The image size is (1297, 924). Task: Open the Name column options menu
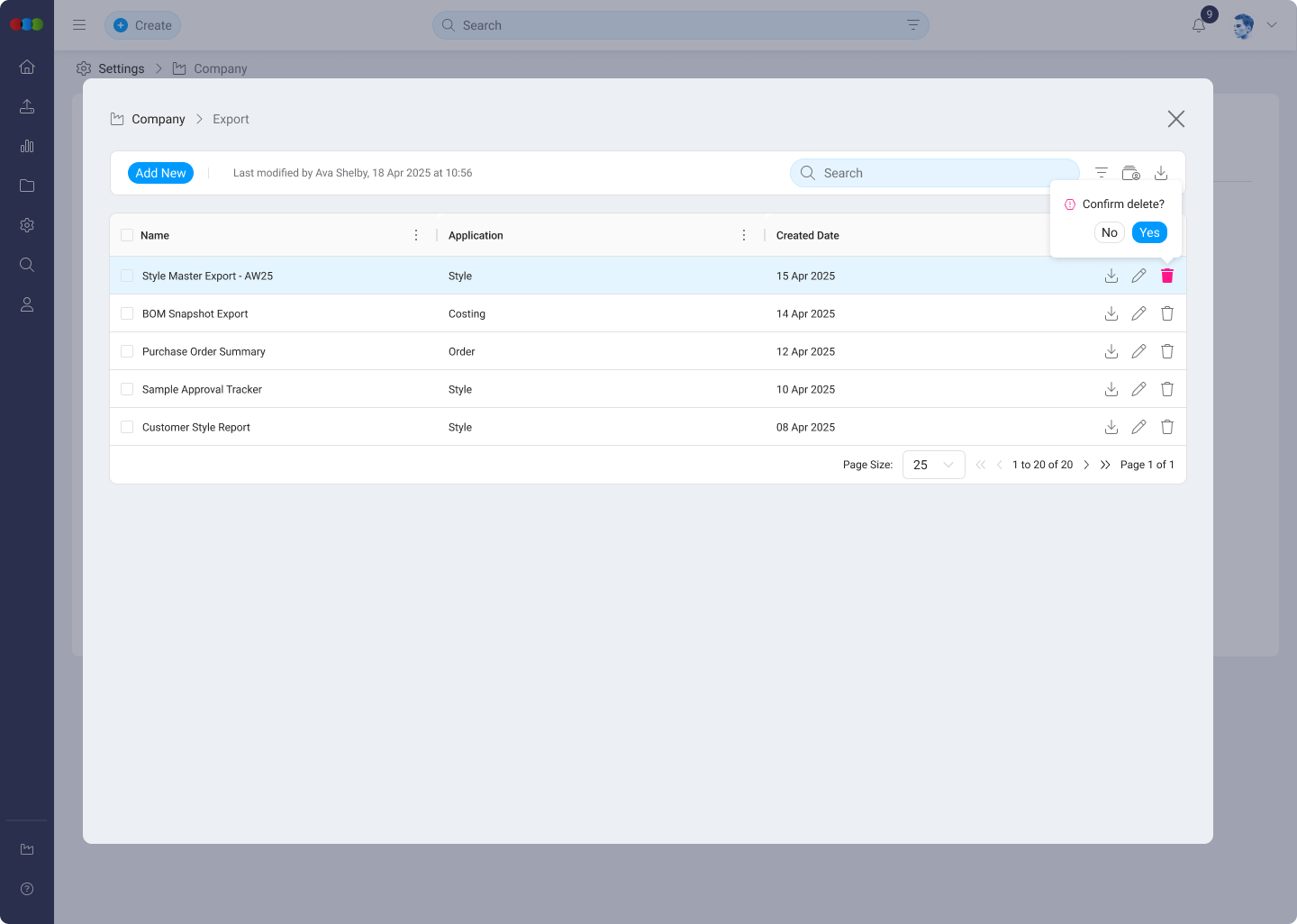pyautogui.click(x=416, y=234)
